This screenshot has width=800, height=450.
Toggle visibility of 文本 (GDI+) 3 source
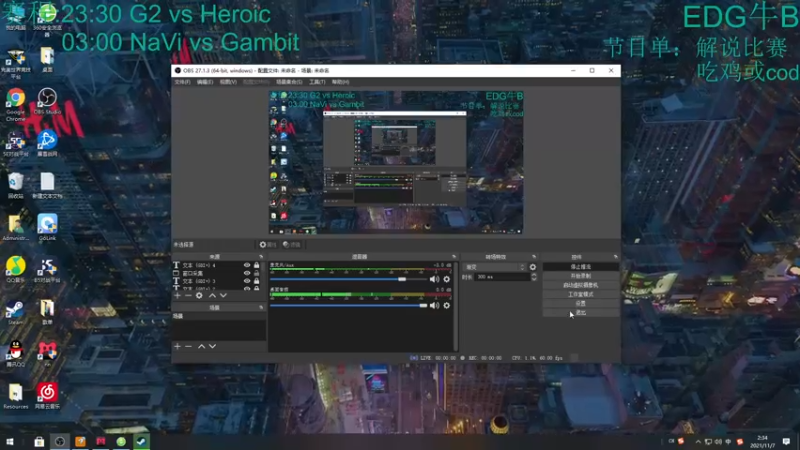click(247, 281)
